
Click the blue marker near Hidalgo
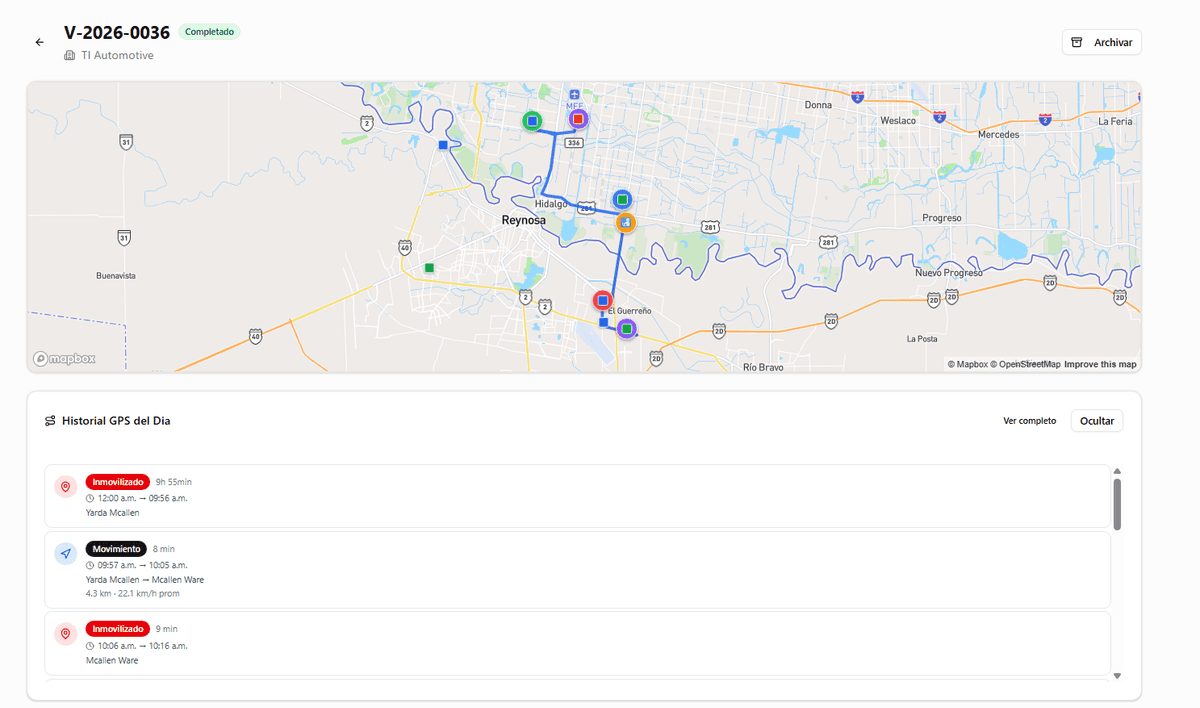621,198
